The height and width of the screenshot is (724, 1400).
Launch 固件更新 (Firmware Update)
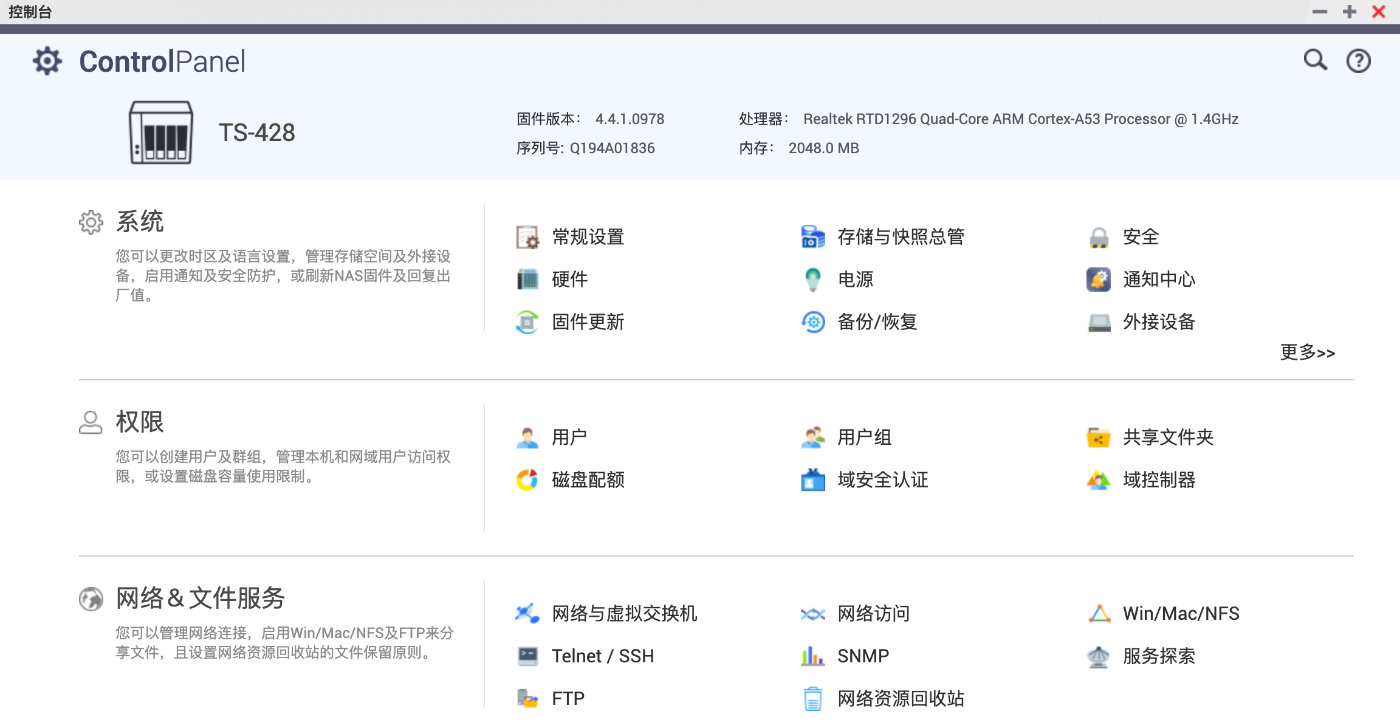[590, 322]
